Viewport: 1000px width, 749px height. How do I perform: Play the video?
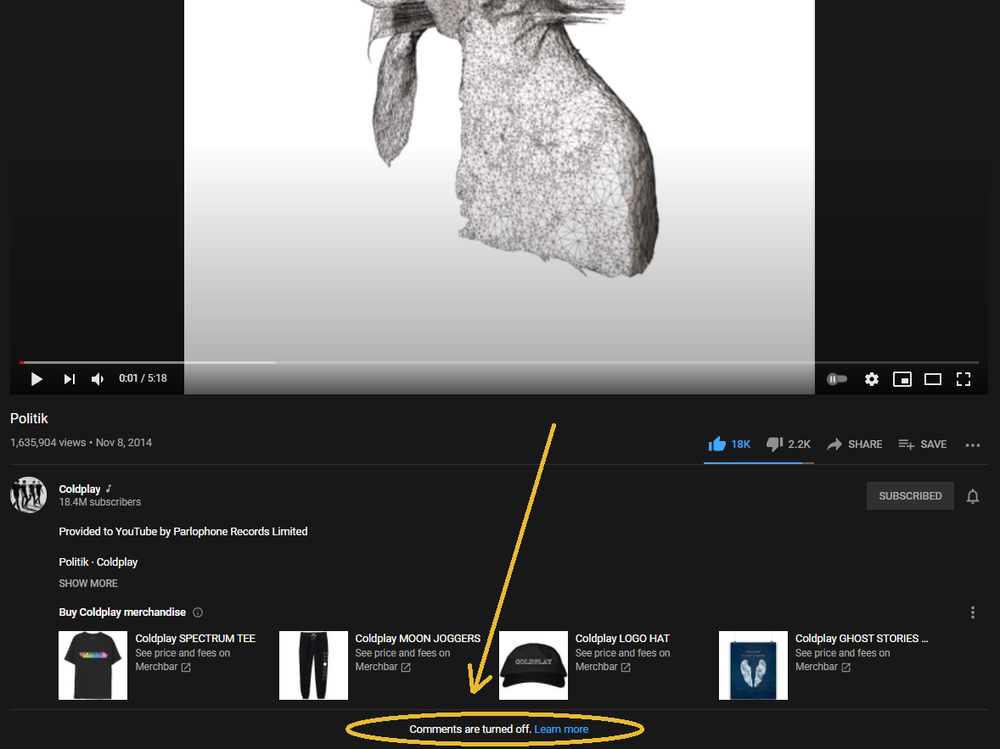coord(36,379)
